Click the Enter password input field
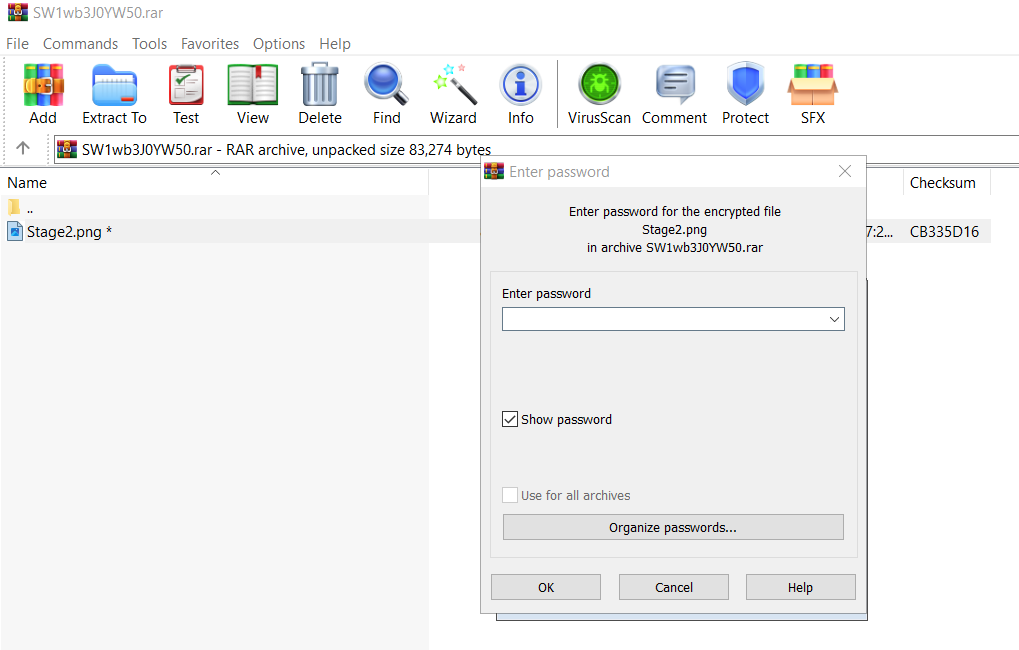Image resolution: width=1019 pixels, height=650 pixels. [x=673, y=319]
